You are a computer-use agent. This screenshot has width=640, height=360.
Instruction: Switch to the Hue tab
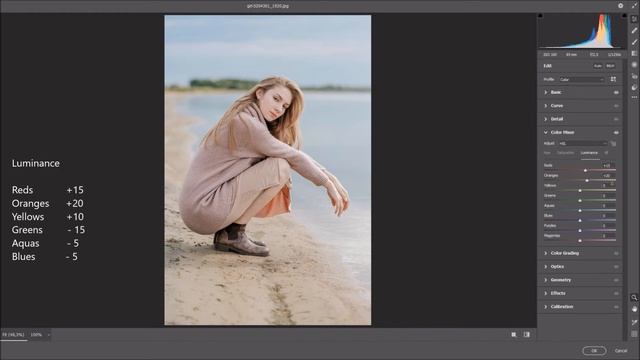point(547,153)
